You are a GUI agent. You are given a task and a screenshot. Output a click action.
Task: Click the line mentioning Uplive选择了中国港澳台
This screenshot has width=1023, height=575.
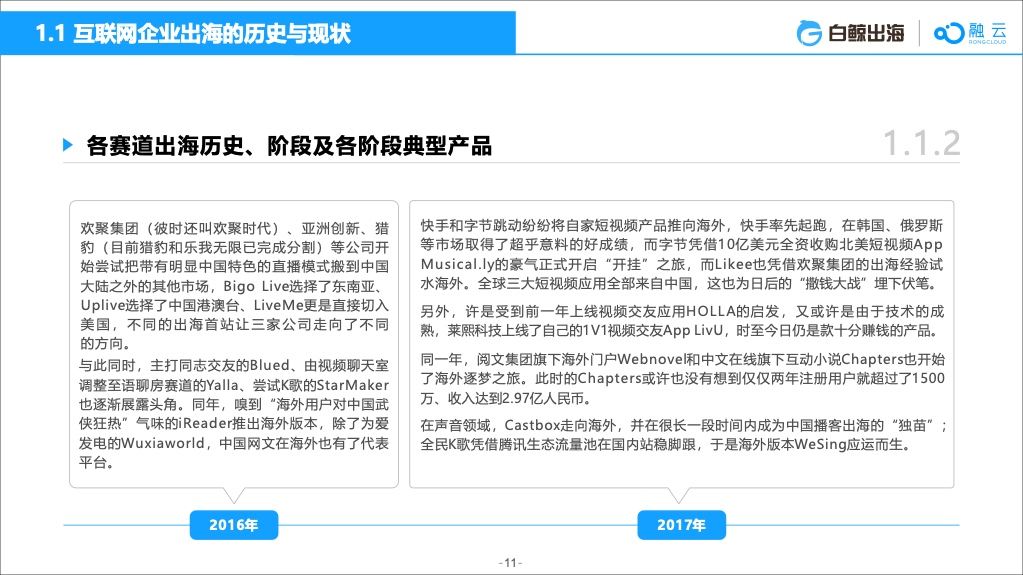pos(234,305)
